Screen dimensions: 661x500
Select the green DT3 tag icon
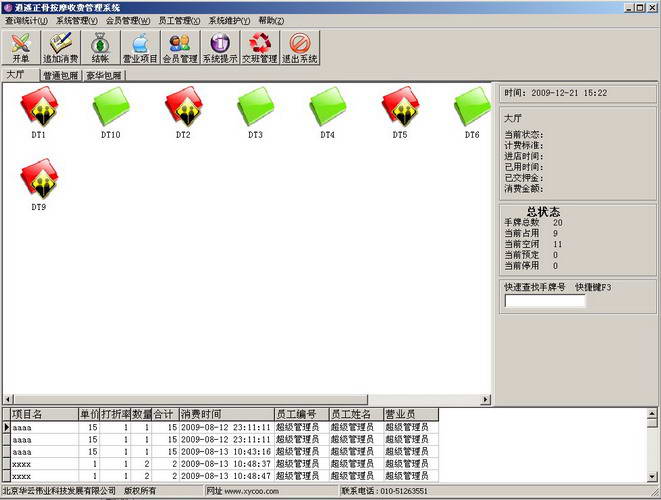[x=256, y=107]
